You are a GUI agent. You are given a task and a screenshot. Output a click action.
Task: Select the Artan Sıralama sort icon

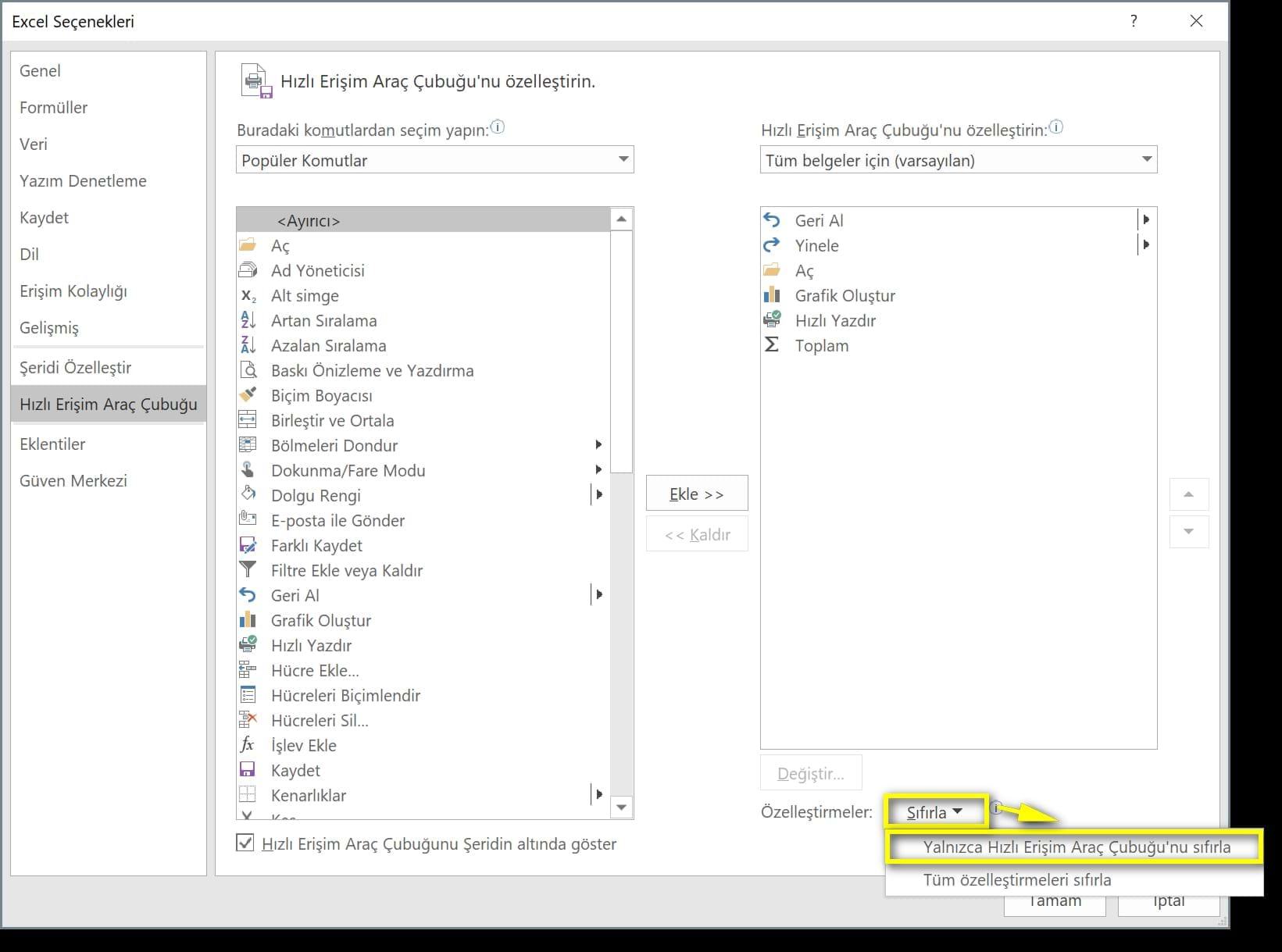coord(248,320)
